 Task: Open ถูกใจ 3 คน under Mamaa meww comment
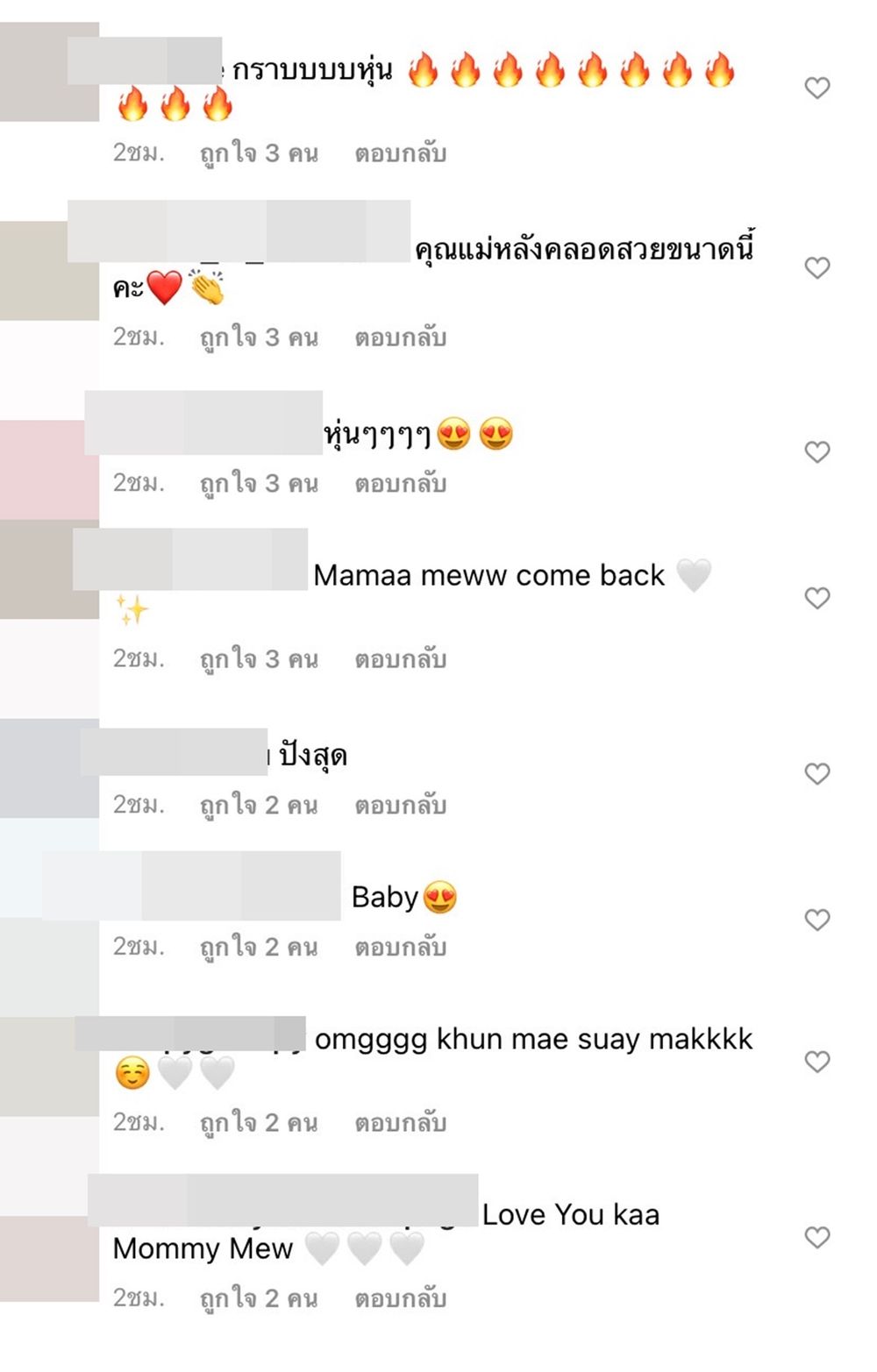tap(259, 659)
